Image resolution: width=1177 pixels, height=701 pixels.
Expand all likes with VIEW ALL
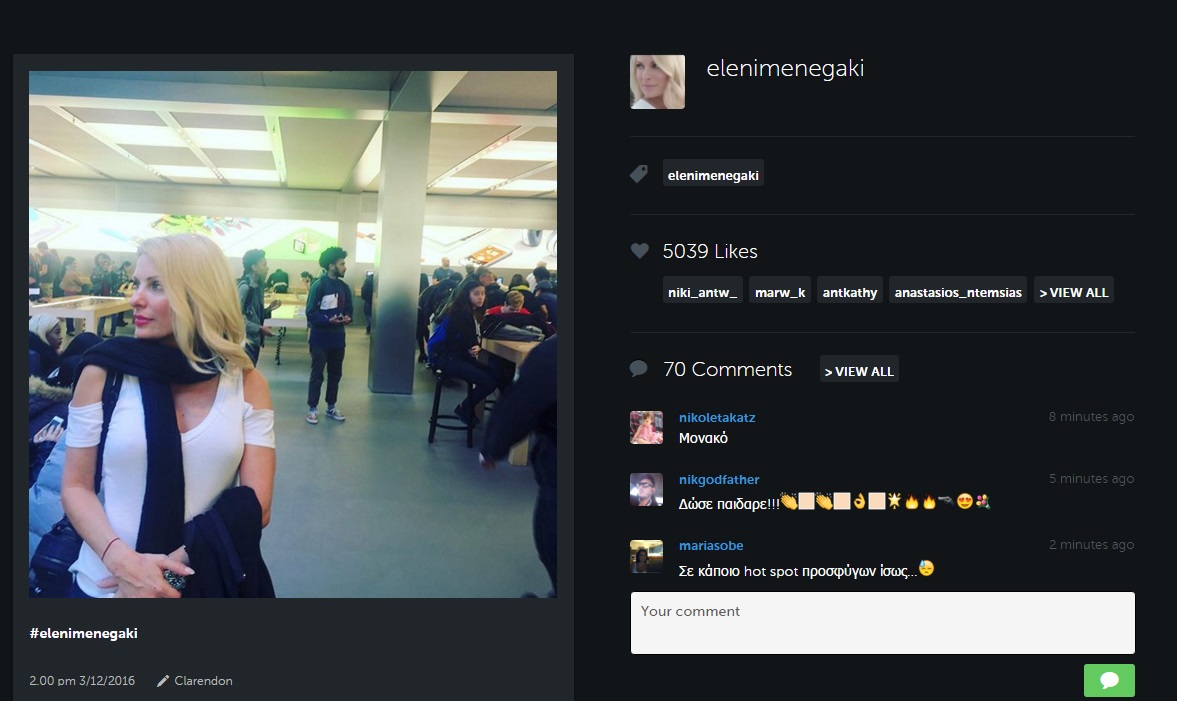point(1073,292)
